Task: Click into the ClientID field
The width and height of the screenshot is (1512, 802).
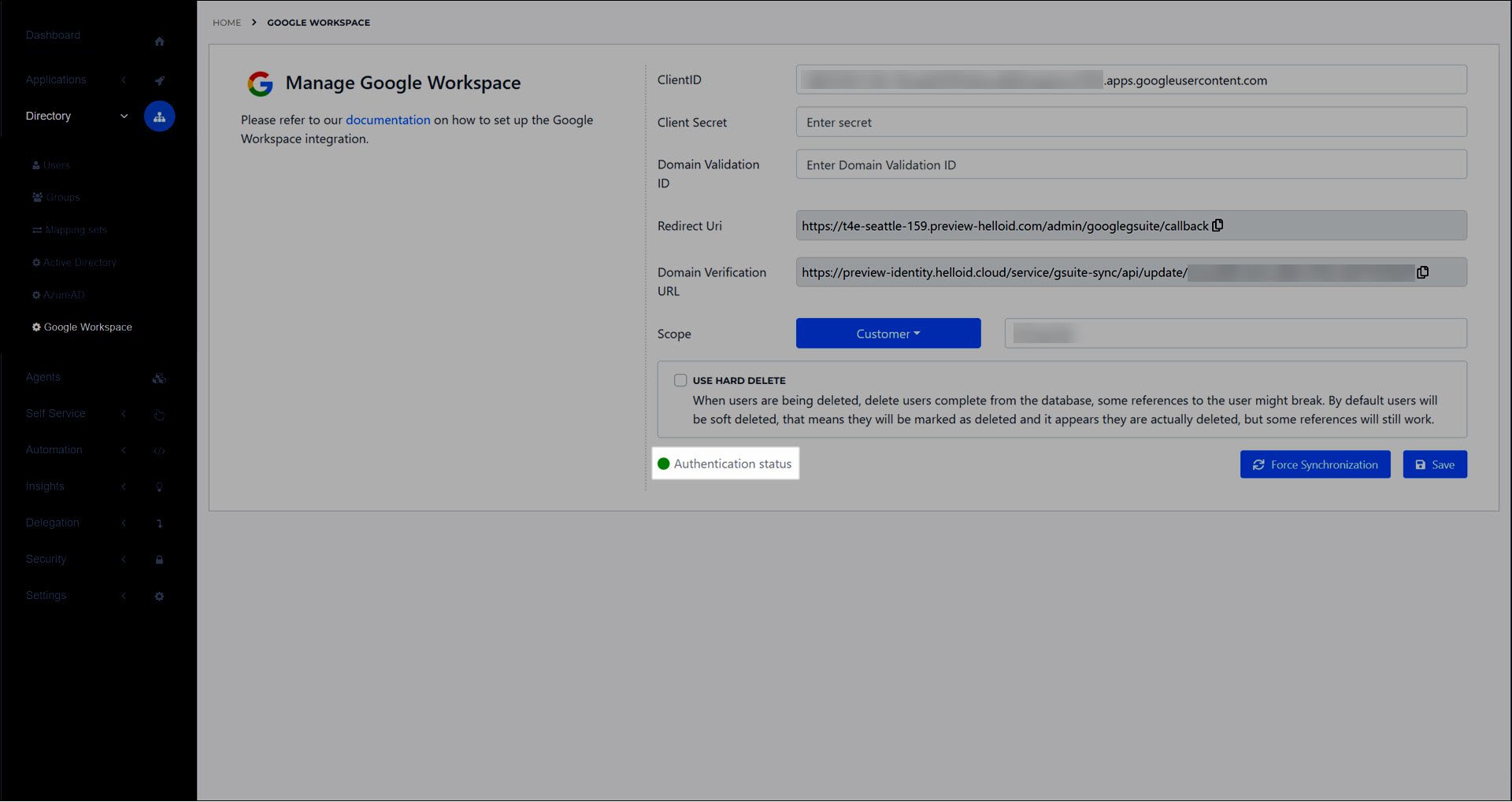Action: [x=1132, y=80]
